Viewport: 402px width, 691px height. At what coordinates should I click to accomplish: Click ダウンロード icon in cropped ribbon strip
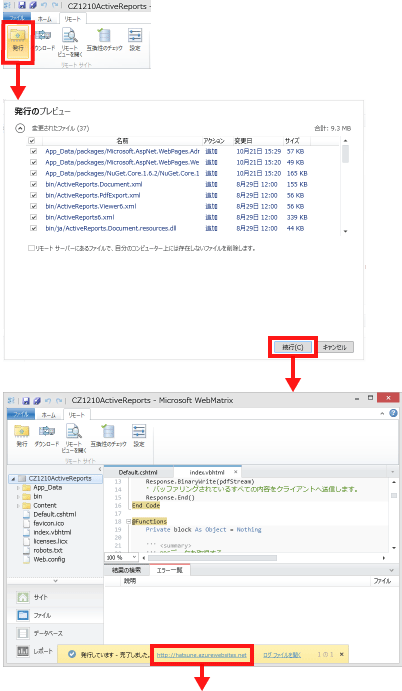pos(45,39)
